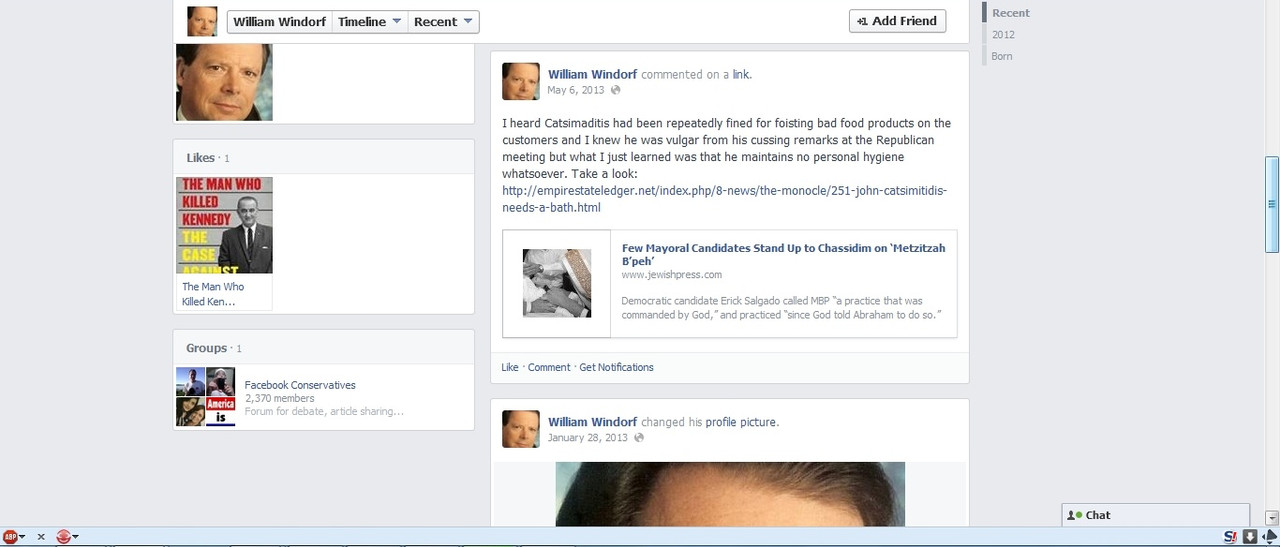Open May 6, 2013 timestamp

pos(576,90)
